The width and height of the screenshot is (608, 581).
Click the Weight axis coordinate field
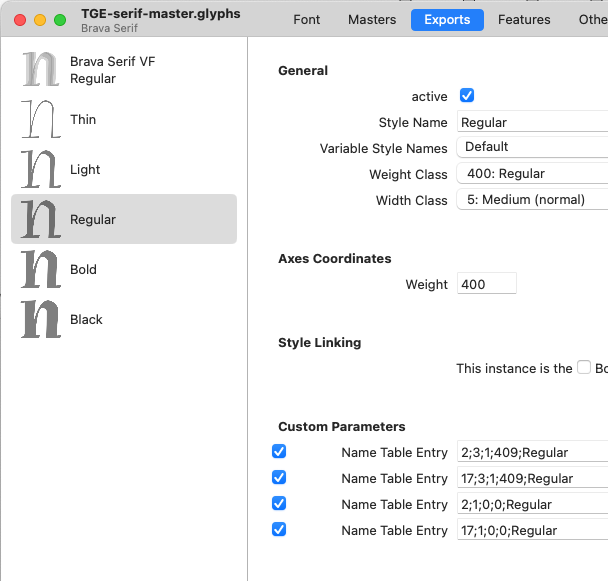(x=486, y=284)
